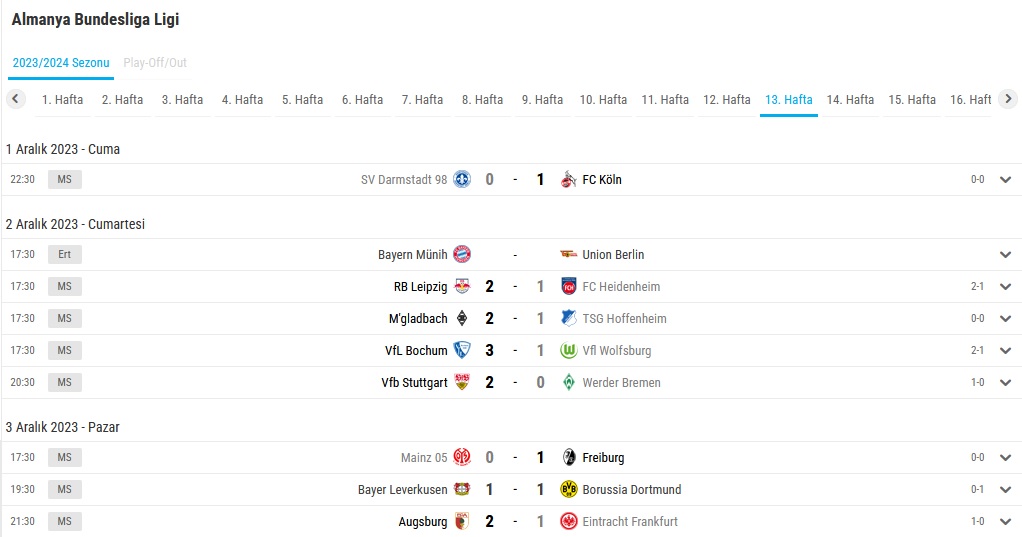This screenshot has height=537, width=1022.
Task: Click the FC Köln club crest
Action: (x=568, y=179)
